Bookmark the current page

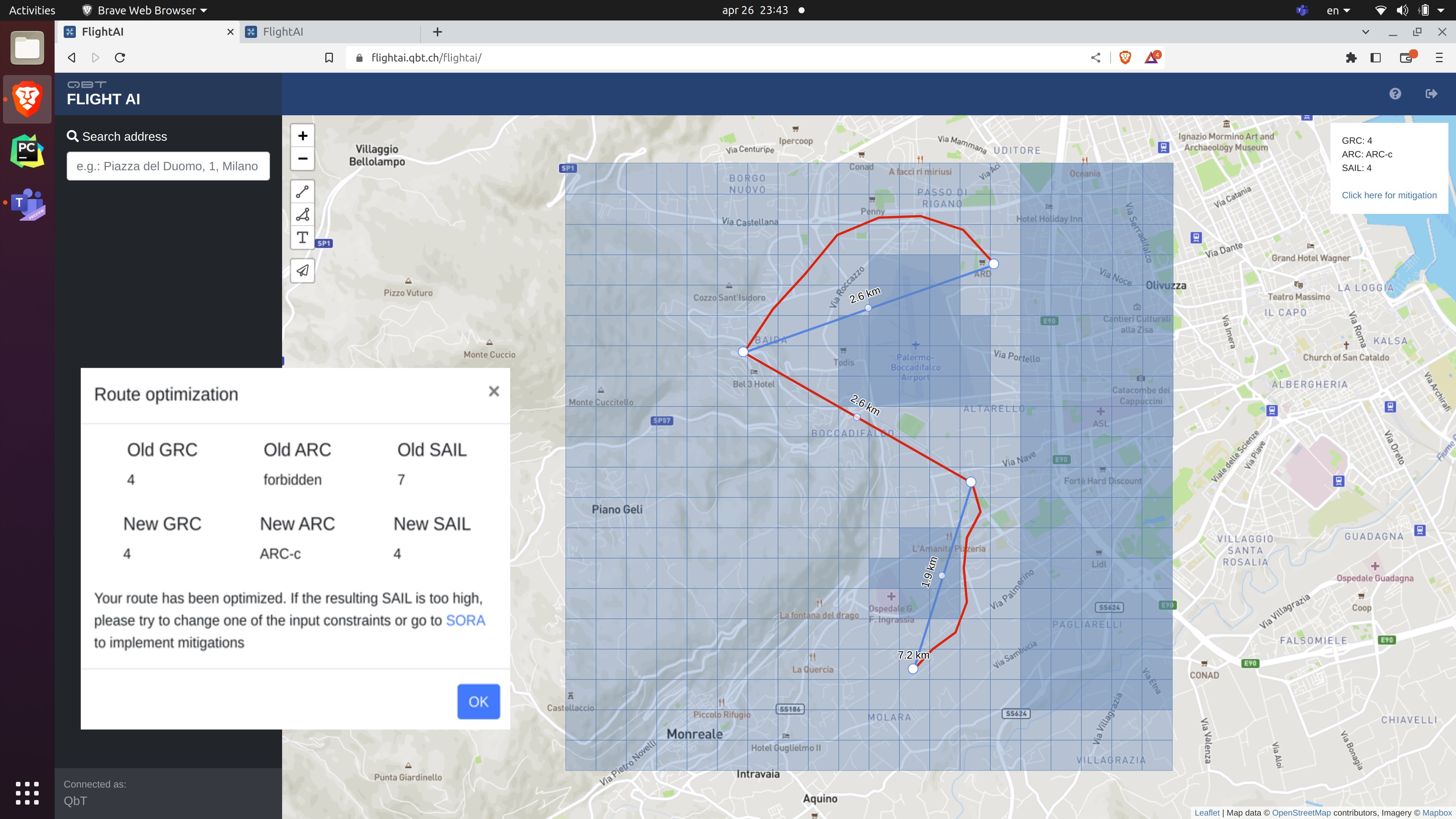329,58
